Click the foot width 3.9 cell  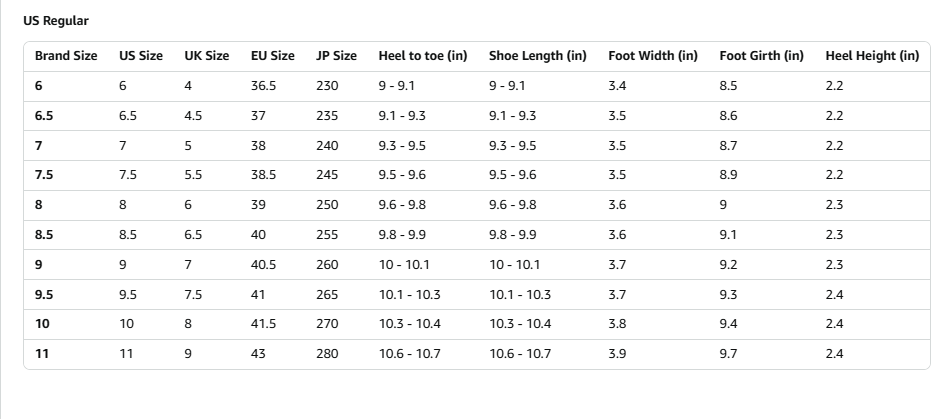pyautogui.click(x=617, y=354)
